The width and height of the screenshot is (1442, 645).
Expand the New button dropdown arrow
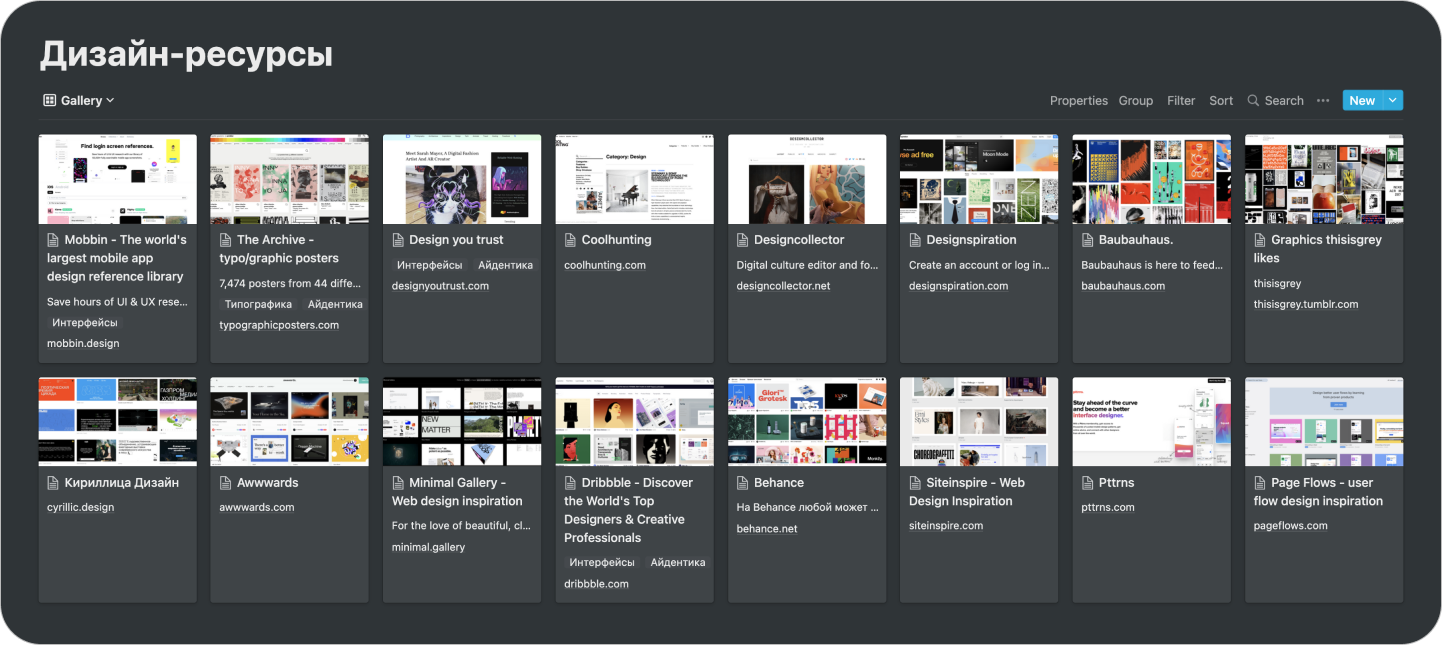click(x=1393, y=100)
